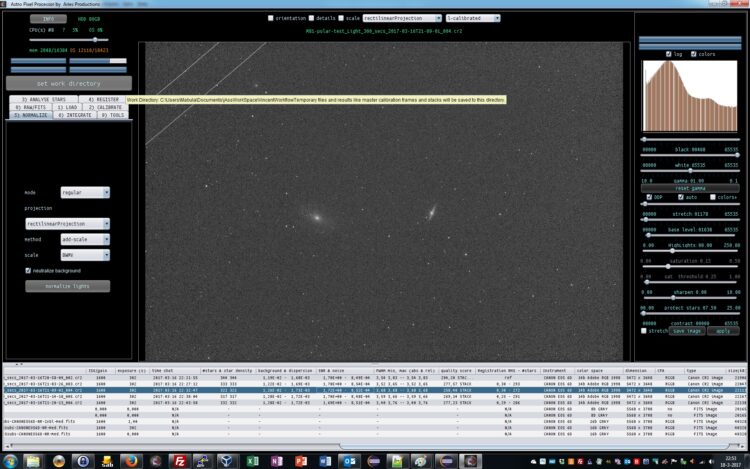Image resolution: width=750 pixels, height=469 pixels.
Task: Open the l-calibrated dropdown at top
Action: [473, 18]
